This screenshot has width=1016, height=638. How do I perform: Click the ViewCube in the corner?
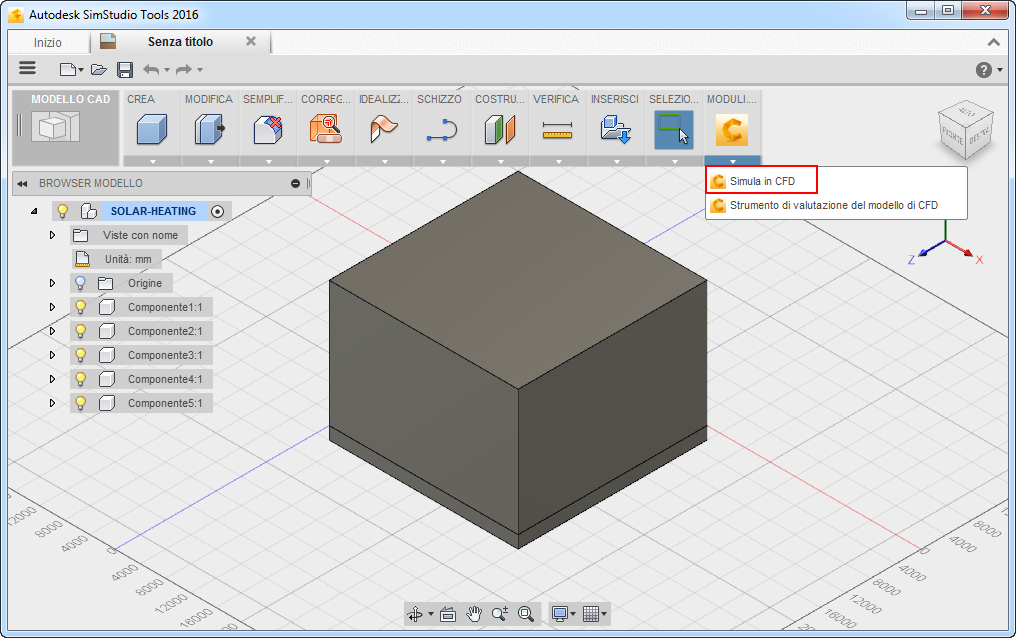coord(965,130)
